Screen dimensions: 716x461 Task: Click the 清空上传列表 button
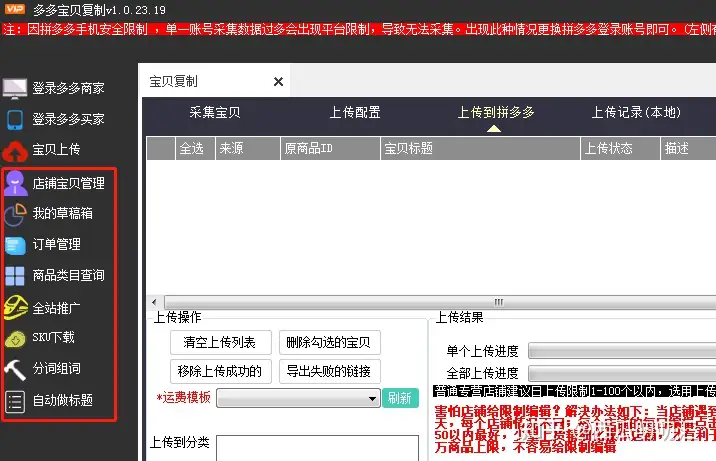coord(221,342)
